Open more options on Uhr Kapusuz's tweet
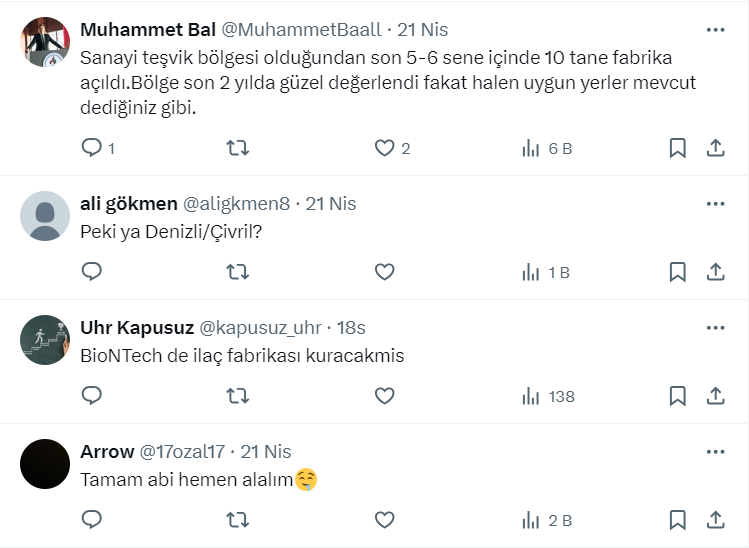 (715, 327)
